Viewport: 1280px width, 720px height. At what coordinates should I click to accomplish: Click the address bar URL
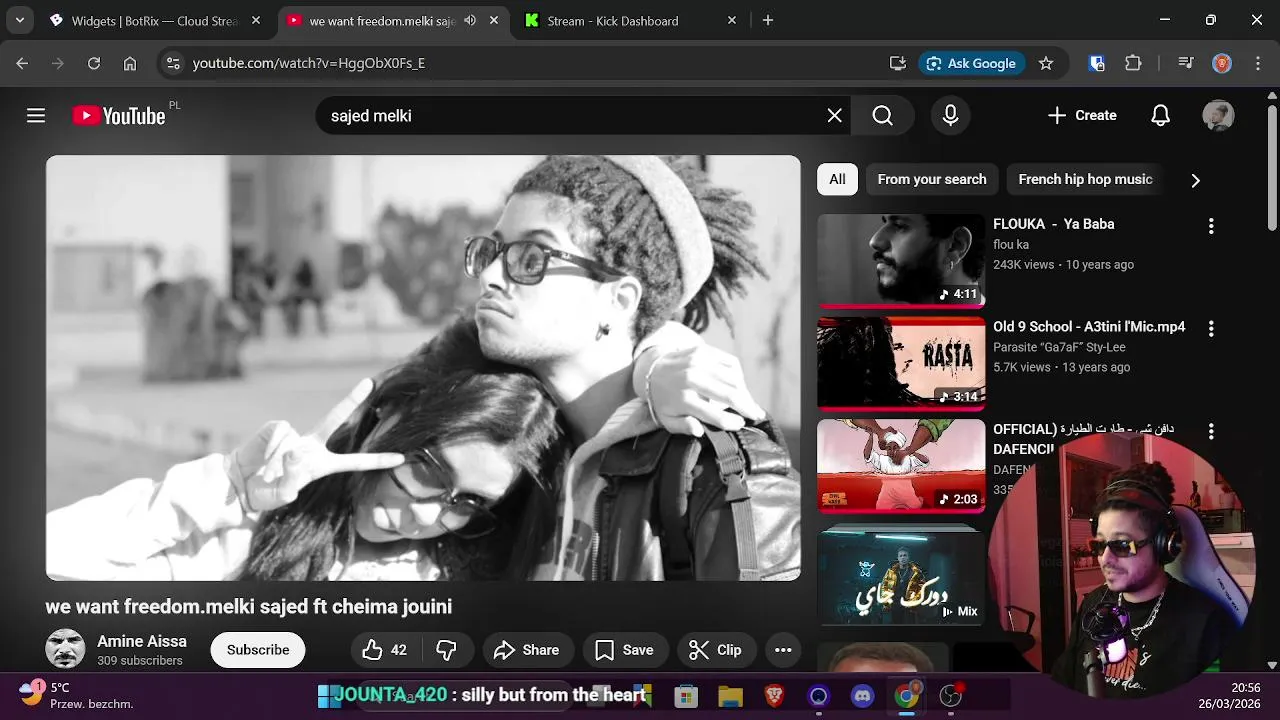(309, 63)
